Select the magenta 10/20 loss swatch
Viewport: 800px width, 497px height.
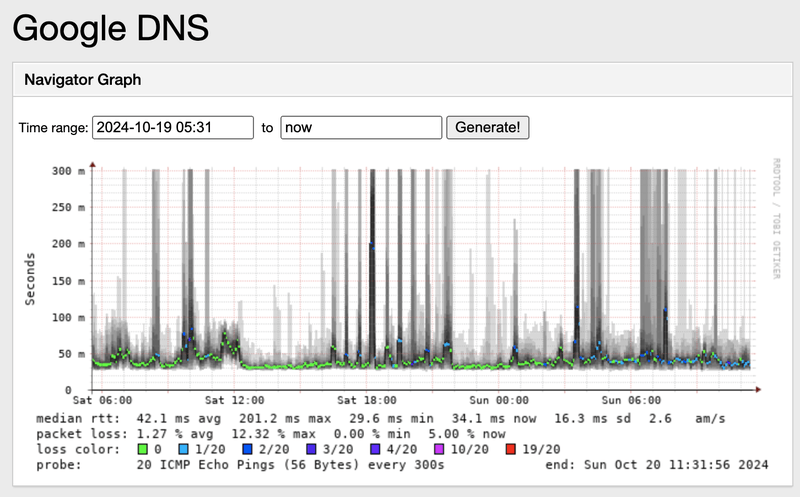click(439, 449)
